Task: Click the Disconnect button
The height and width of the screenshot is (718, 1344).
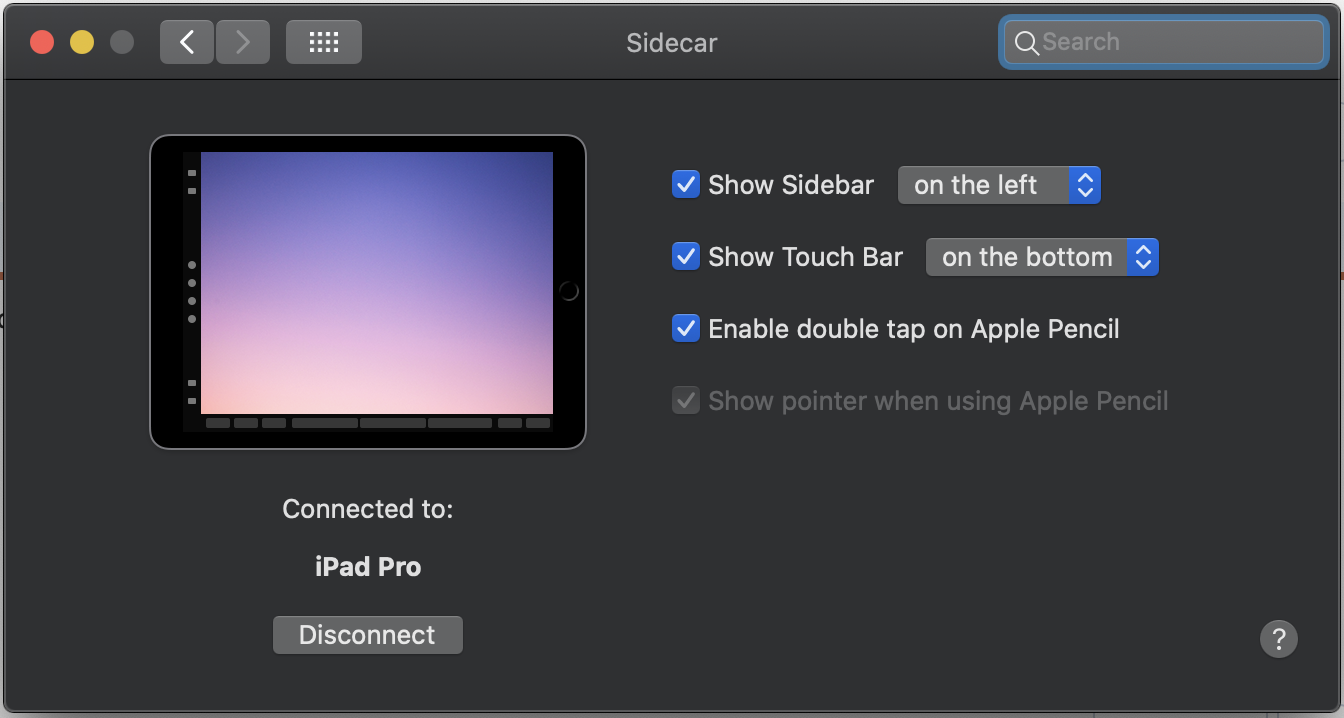Action: point(367,635)
